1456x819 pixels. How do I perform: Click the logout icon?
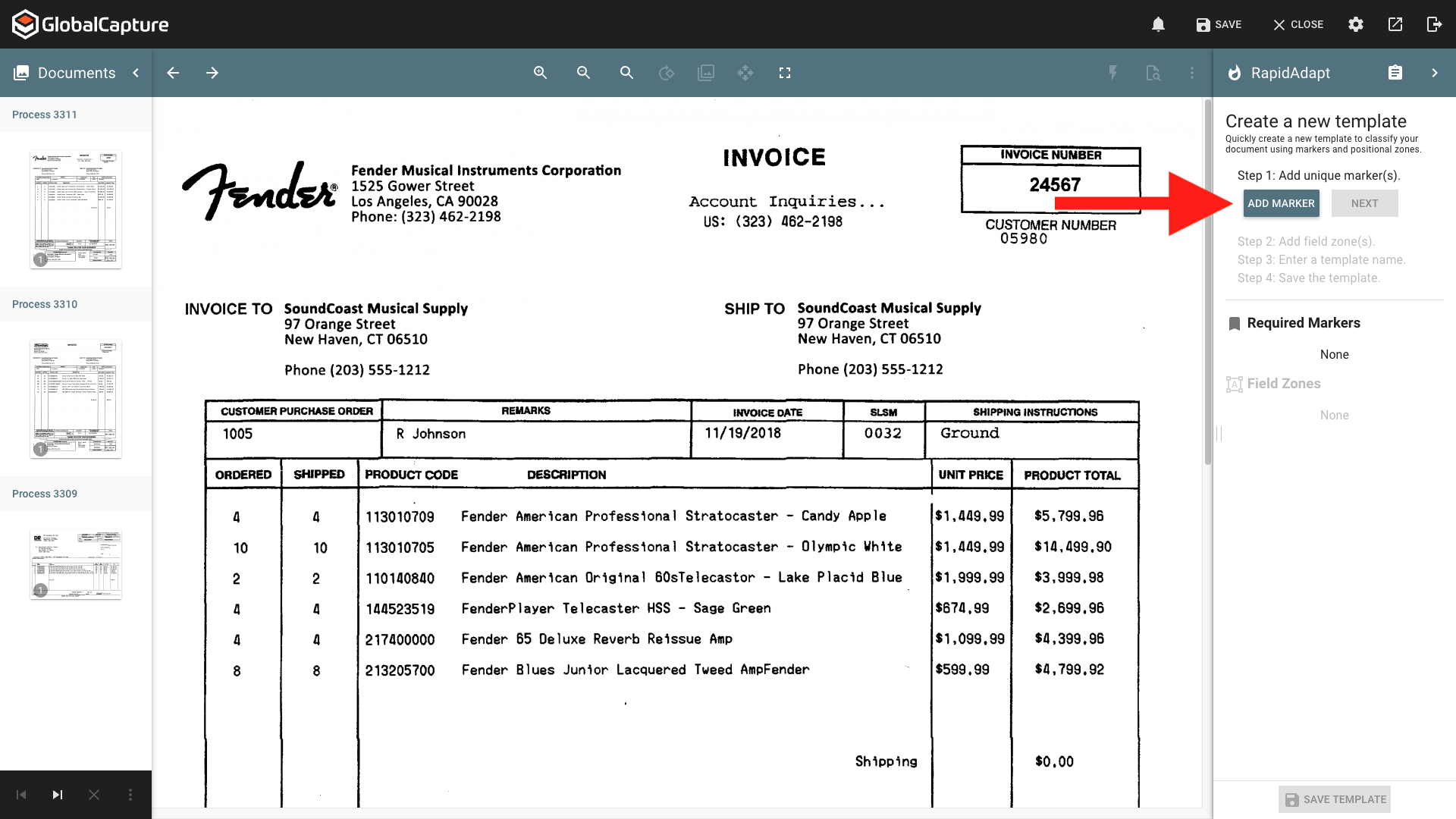1434,24
